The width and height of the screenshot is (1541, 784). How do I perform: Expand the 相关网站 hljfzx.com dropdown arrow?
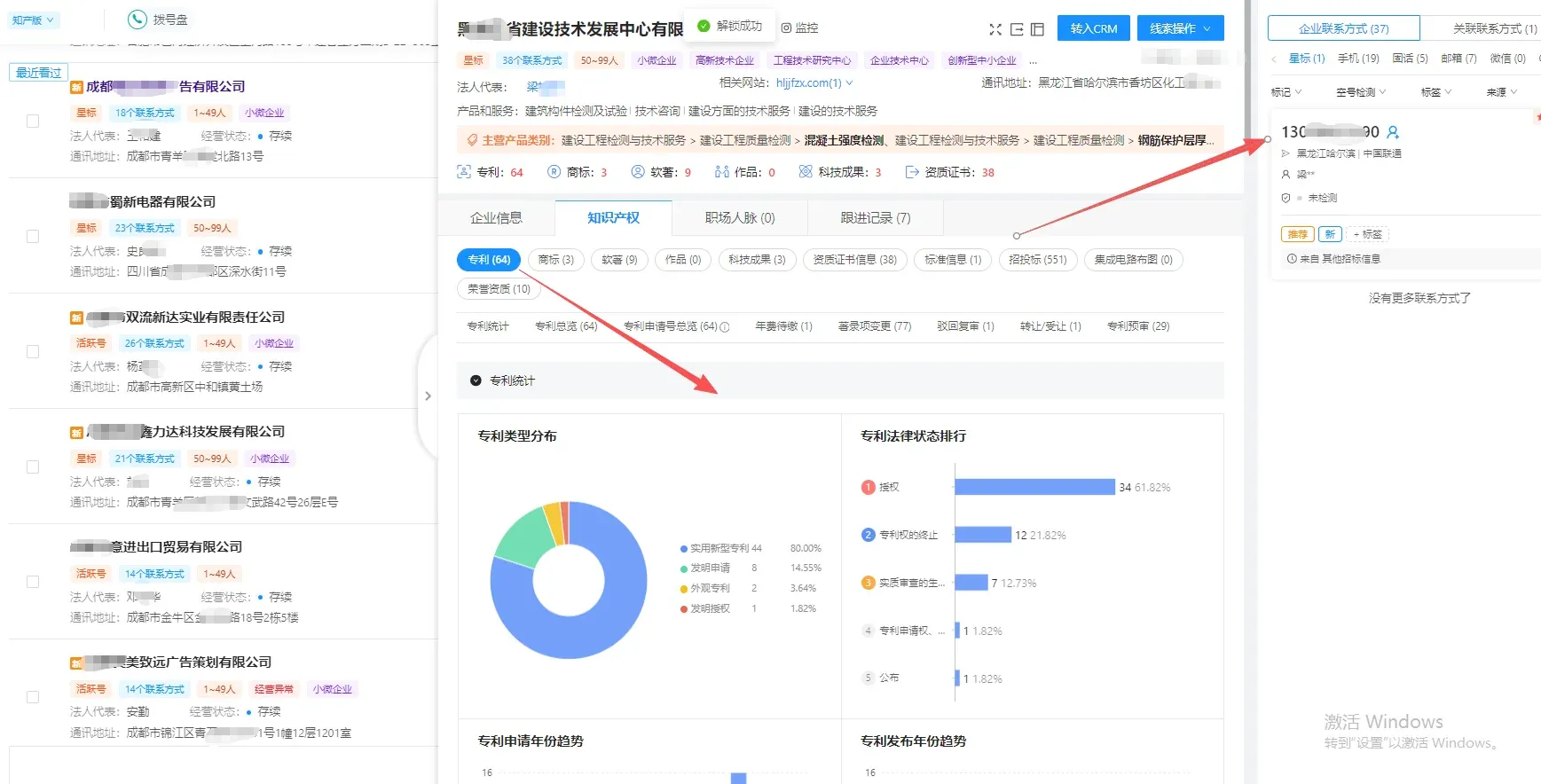point(849,83)
